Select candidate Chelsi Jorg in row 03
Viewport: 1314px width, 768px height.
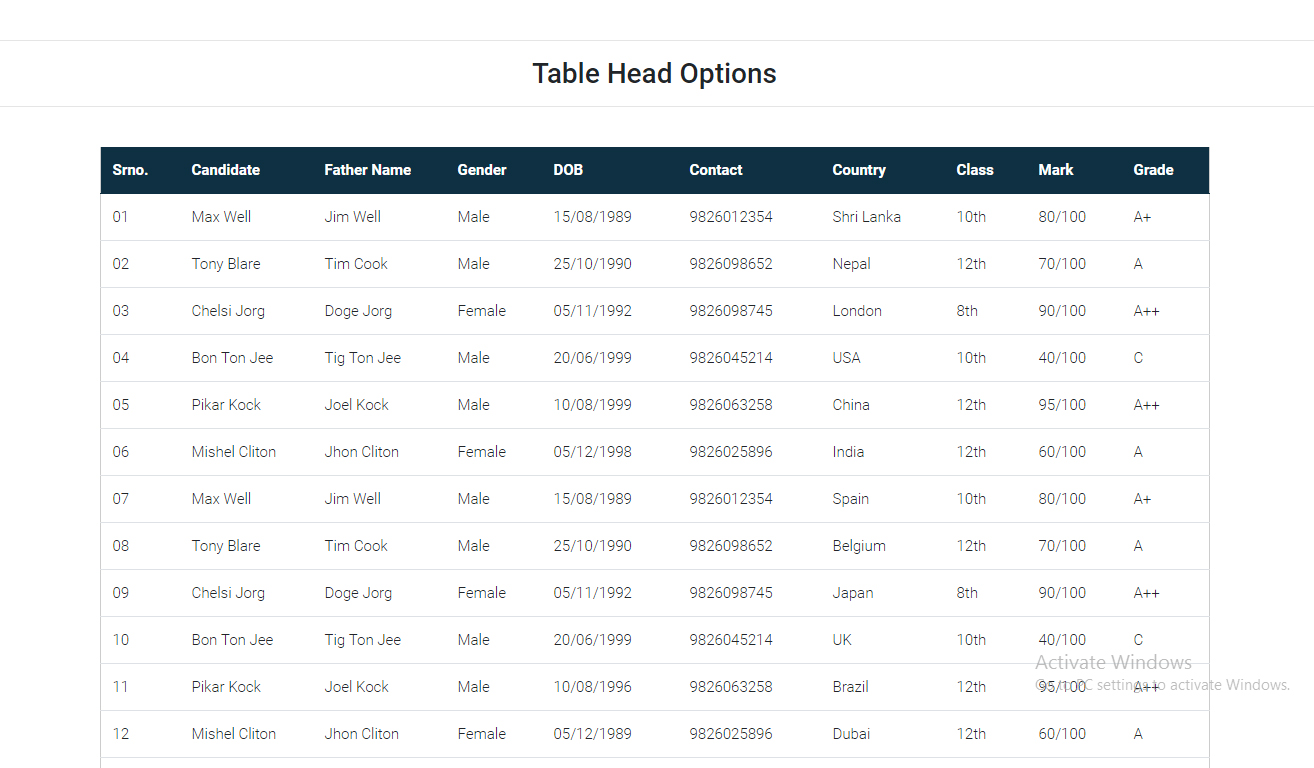coord(227,310)
